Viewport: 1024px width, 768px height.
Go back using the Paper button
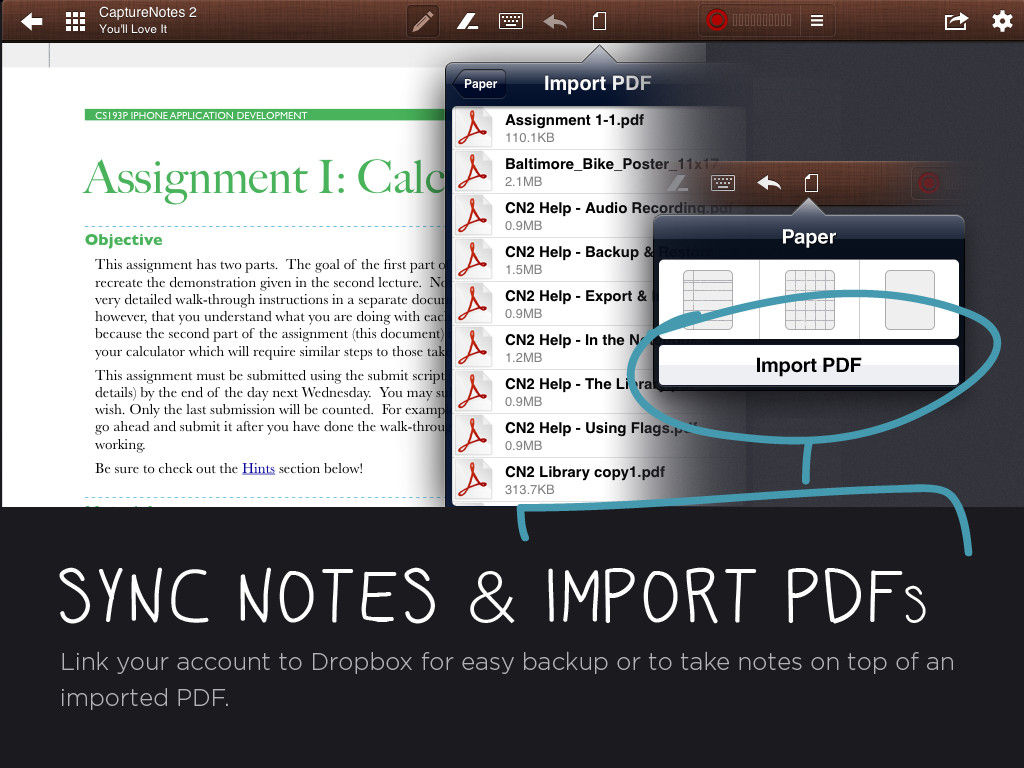(479, 84)
